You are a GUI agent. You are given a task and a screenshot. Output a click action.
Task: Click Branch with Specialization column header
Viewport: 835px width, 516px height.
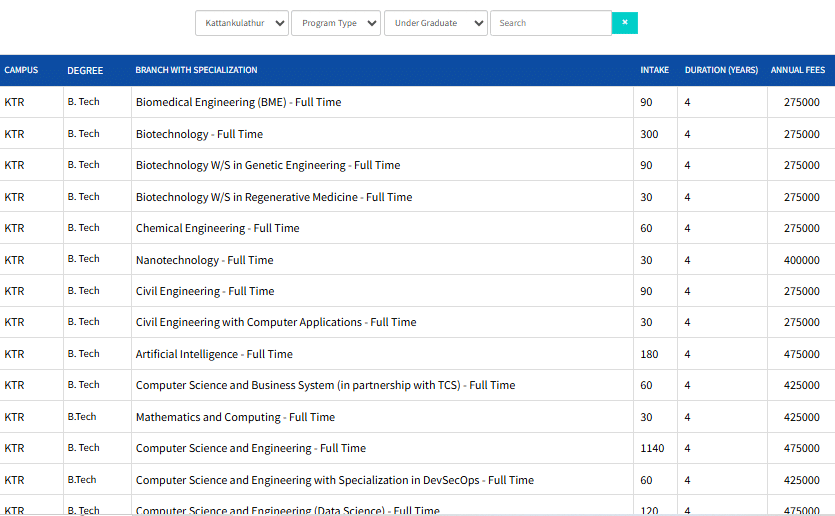(x=196, y=70)
